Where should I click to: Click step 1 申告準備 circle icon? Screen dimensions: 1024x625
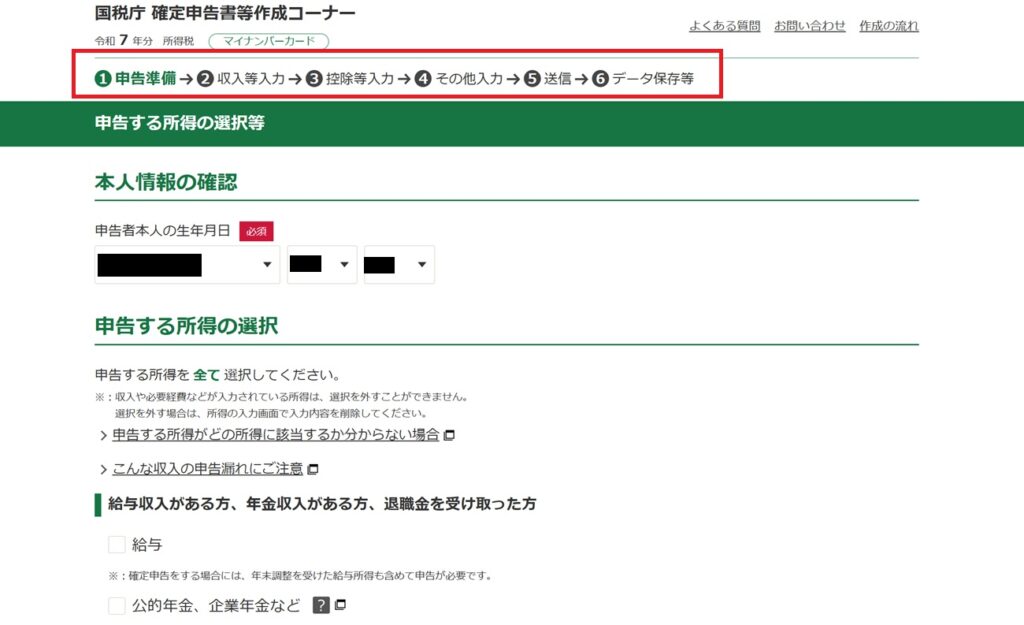pyautogui.click(x=103, y=79)
